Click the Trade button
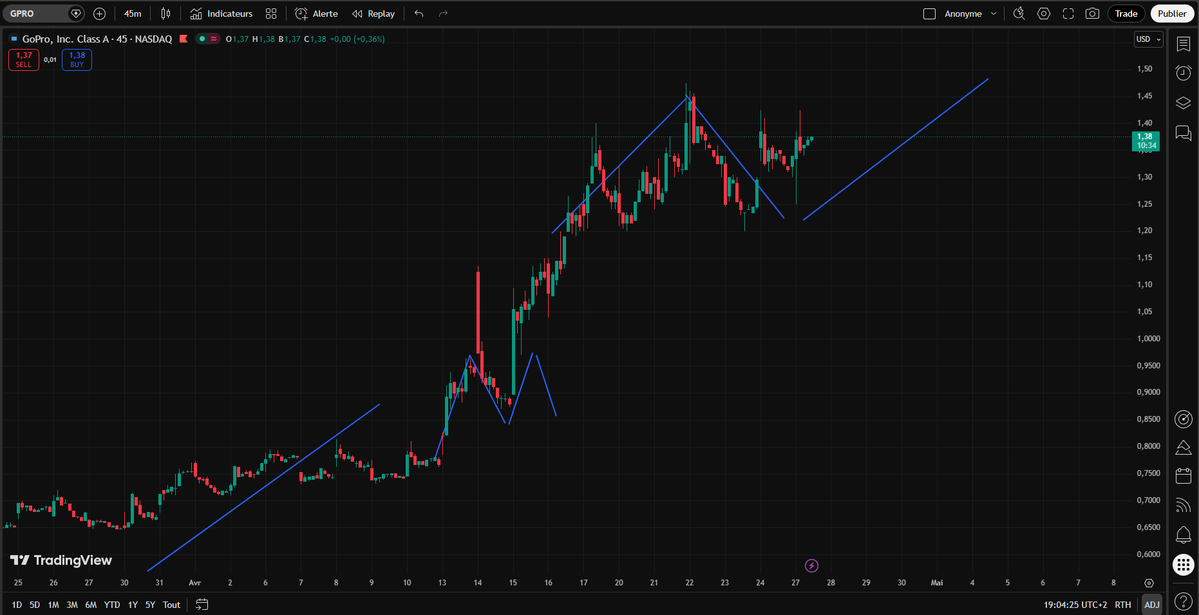Image resolution: width=1199 pixels, height=615 pixels. (1126, 14)
